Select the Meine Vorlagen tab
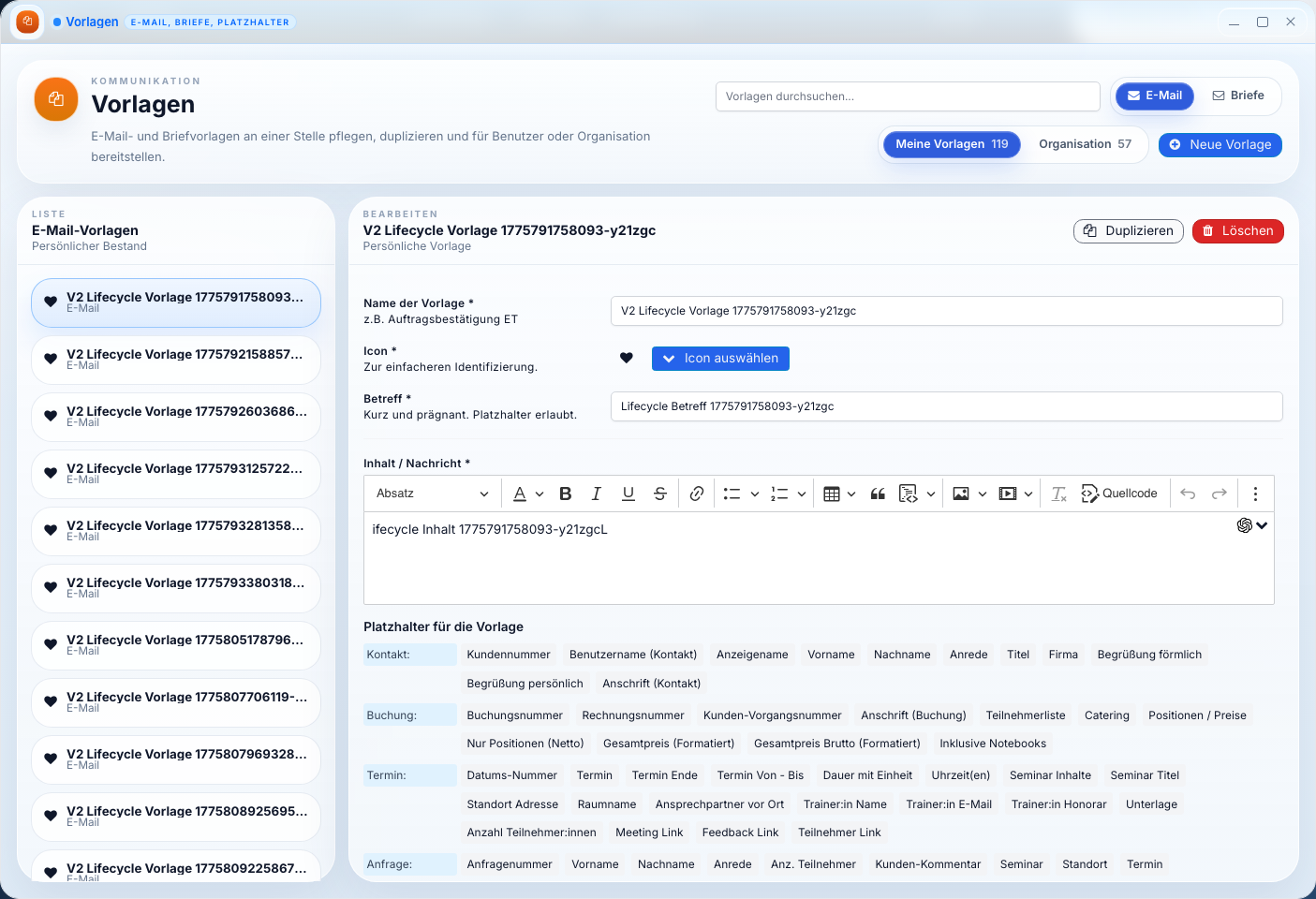1316x899 pixels. pyautogui.click(x=952, y=144)
